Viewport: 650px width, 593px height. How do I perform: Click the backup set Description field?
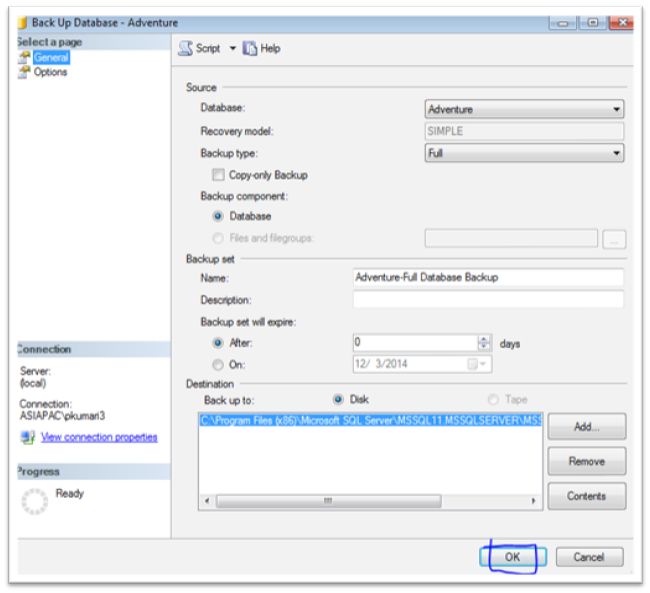point(488,299)
